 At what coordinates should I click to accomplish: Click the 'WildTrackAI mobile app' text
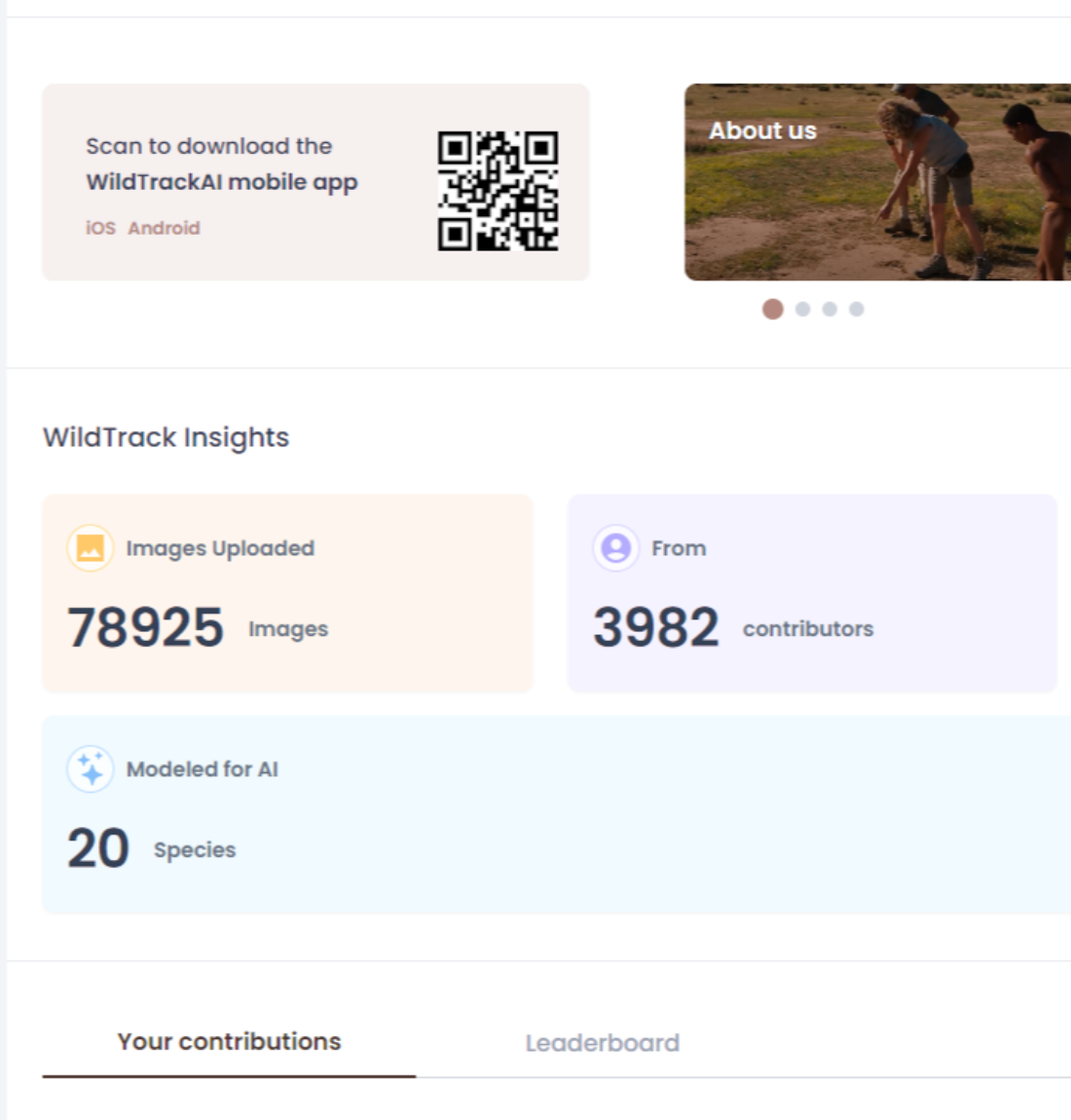pyautogui.click(x=222, y=183)
